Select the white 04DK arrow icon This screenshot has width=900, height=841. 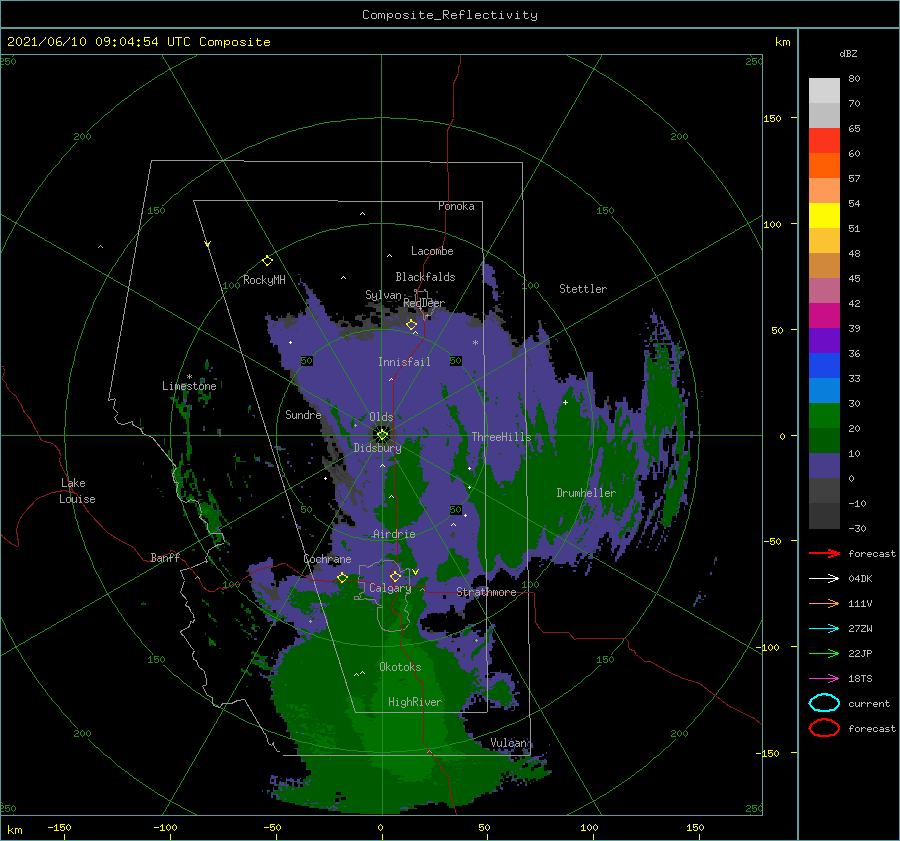824,579
